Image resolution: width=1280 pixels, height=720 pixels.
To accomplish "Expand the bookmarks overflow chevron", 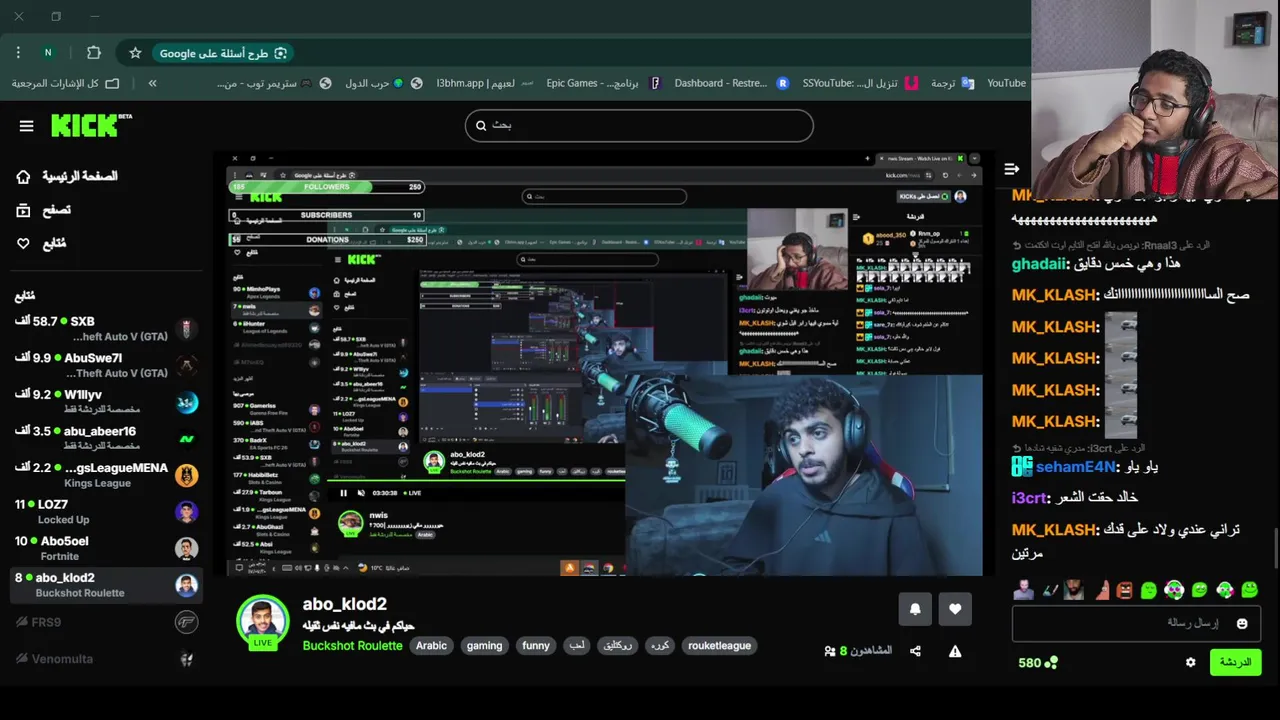I will (x=152, y=83).
